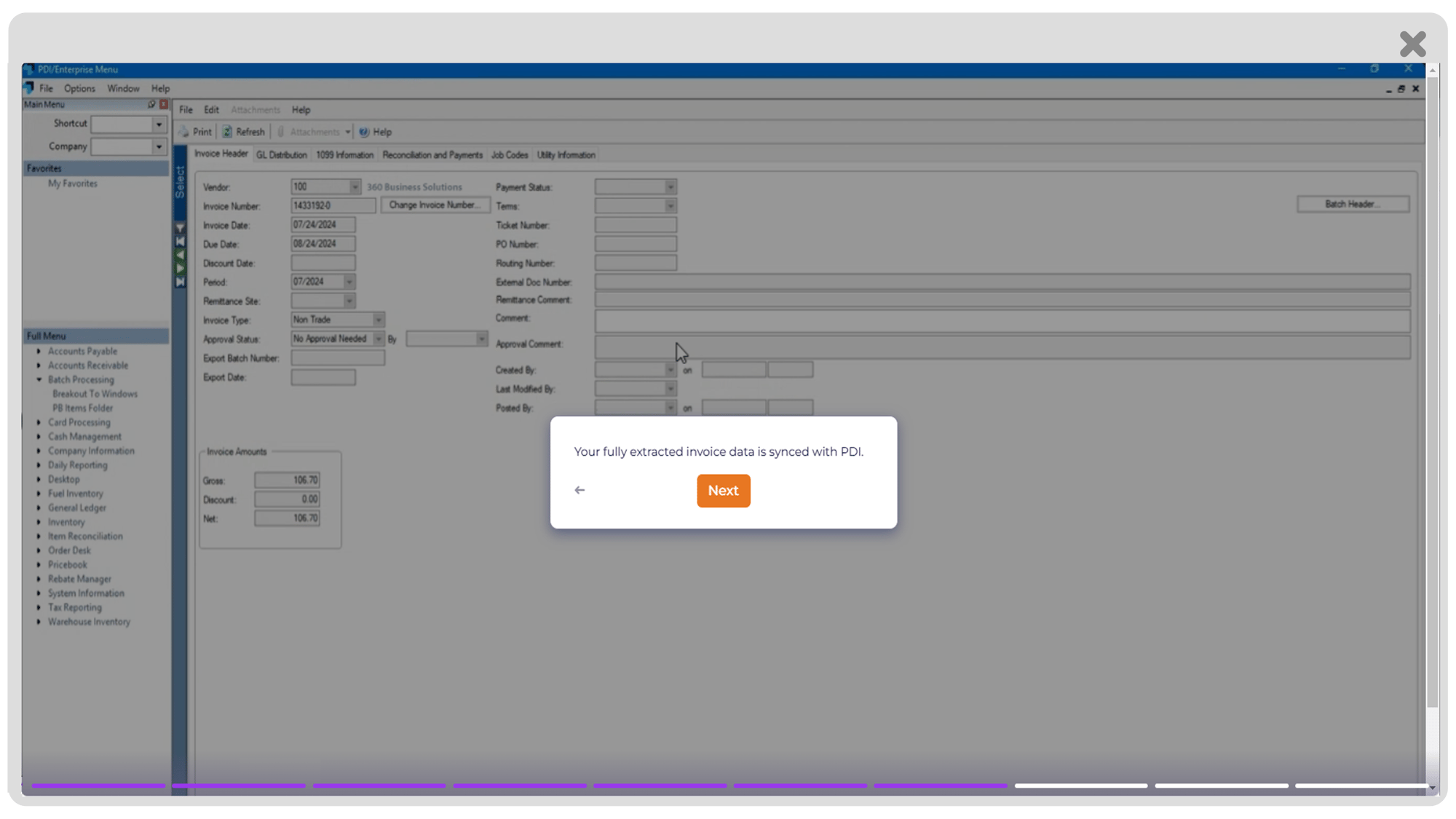
Task: Click the Batch Header button
Action: (x=1353, y=204)
